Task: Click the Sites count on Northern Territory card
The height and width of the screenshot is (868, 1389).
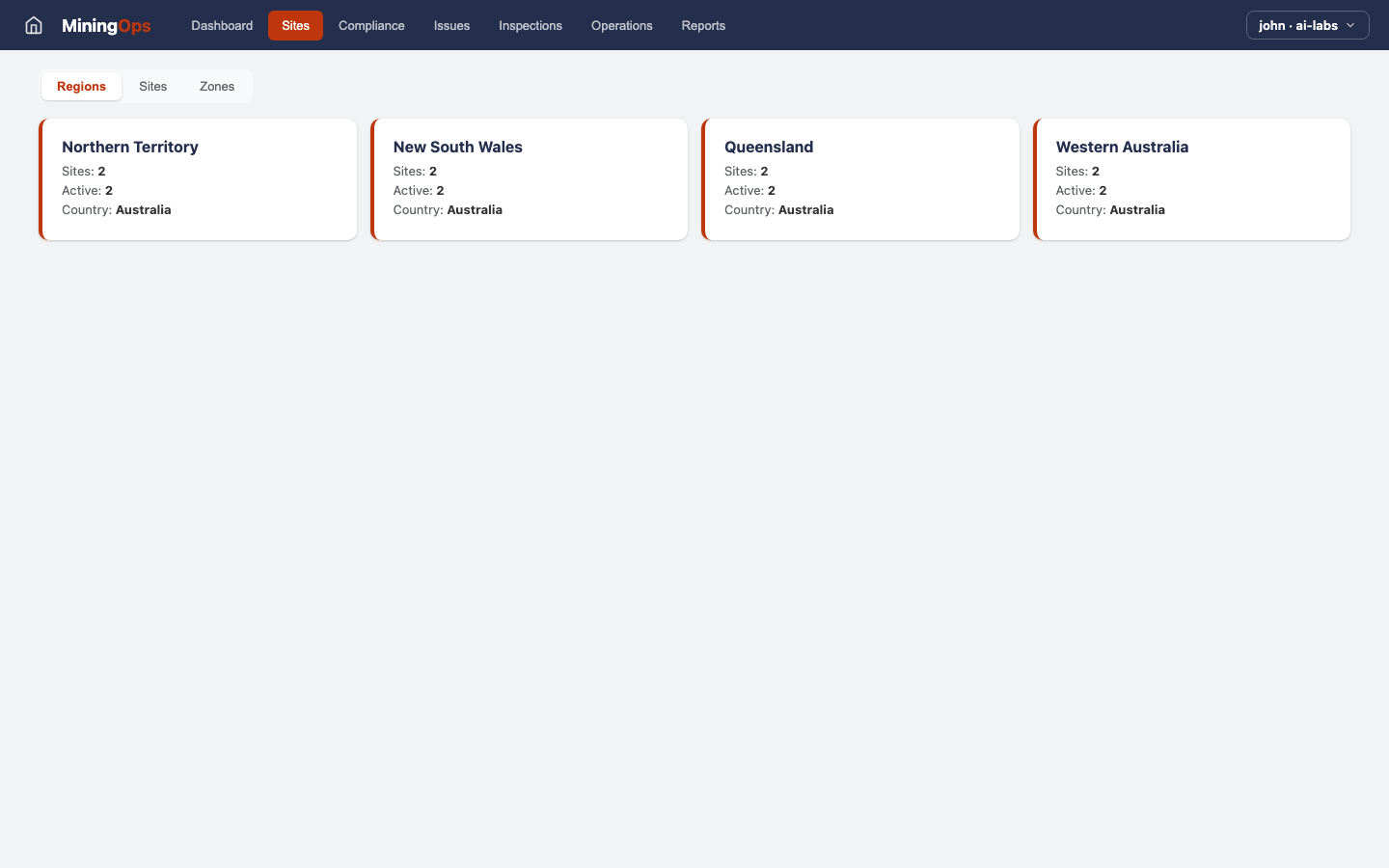Action: (x=83, y=171)
